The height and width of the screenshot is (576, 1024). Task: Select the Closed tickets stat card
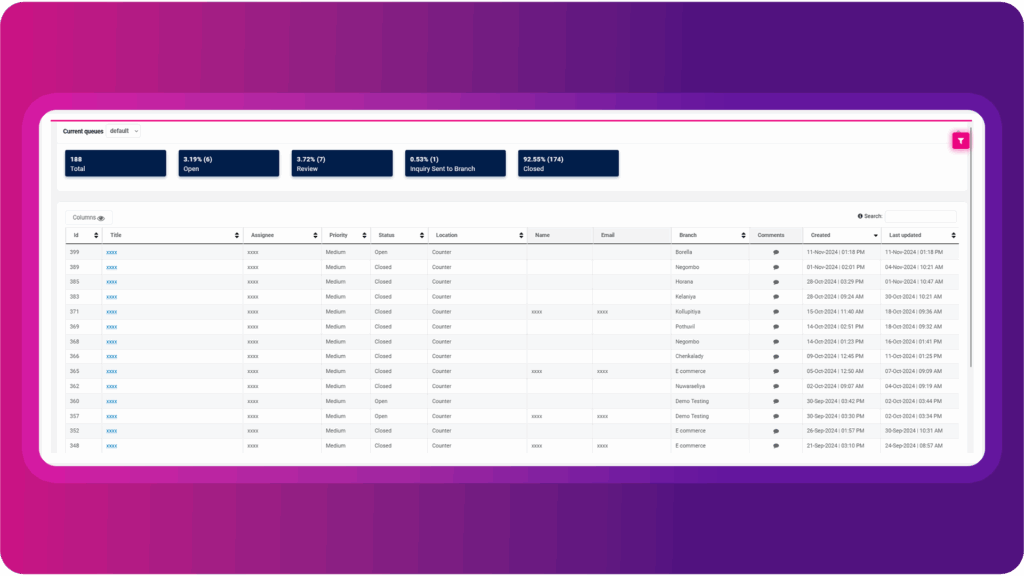(568, 163)
